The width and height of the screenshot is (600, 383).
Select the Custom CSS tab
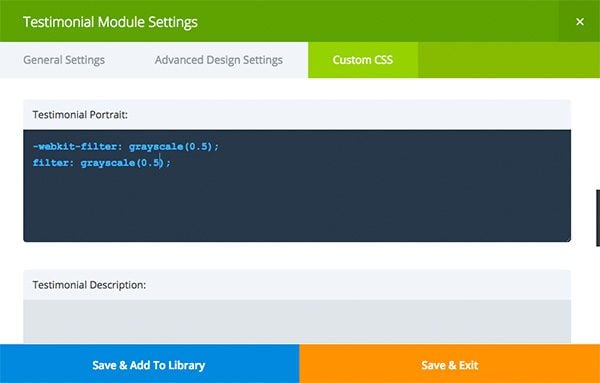click(363, 60)
